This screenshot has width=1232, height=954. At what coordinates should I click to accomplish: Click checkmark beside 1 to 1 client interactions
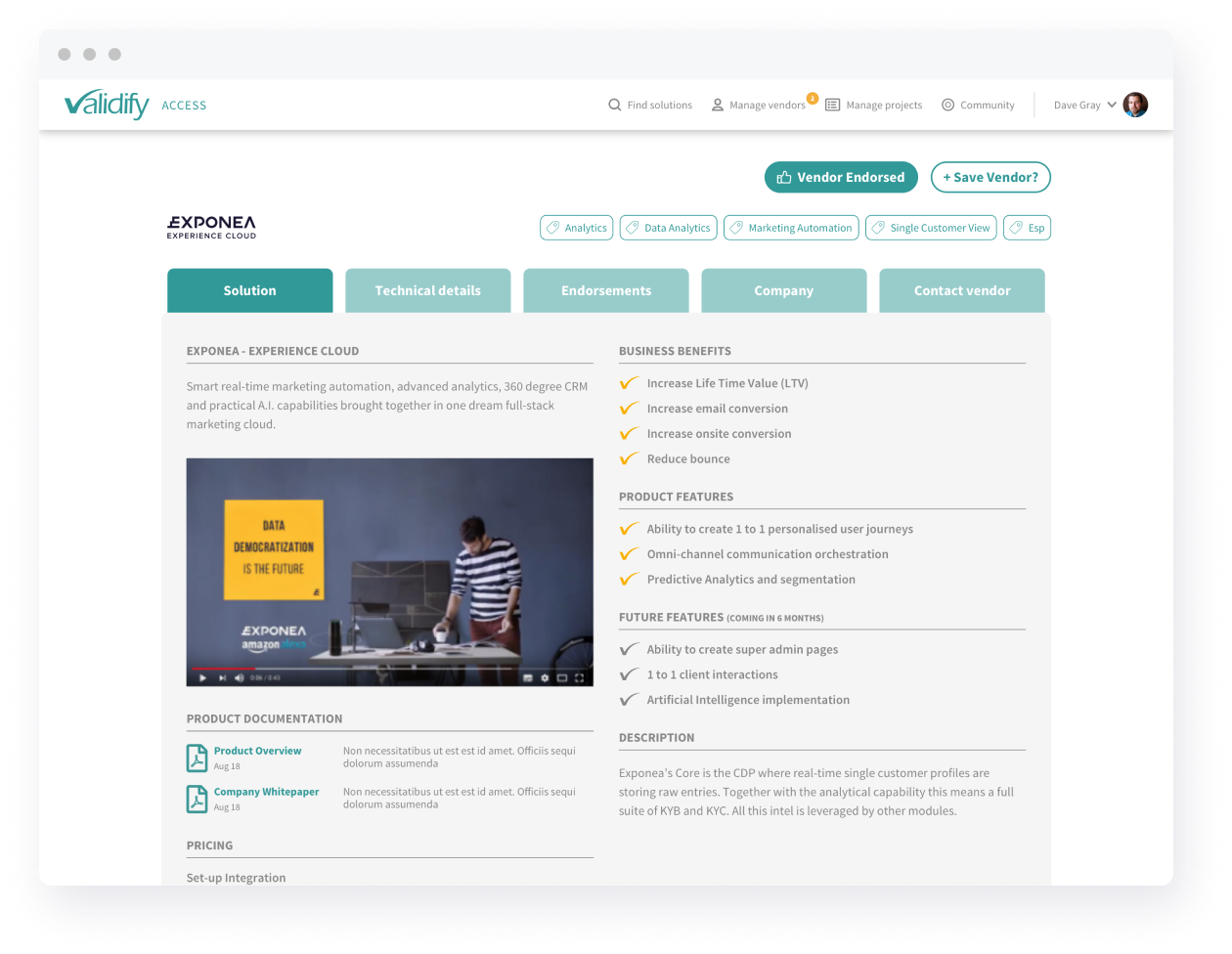pyautogui.click(x=629, y=674)
